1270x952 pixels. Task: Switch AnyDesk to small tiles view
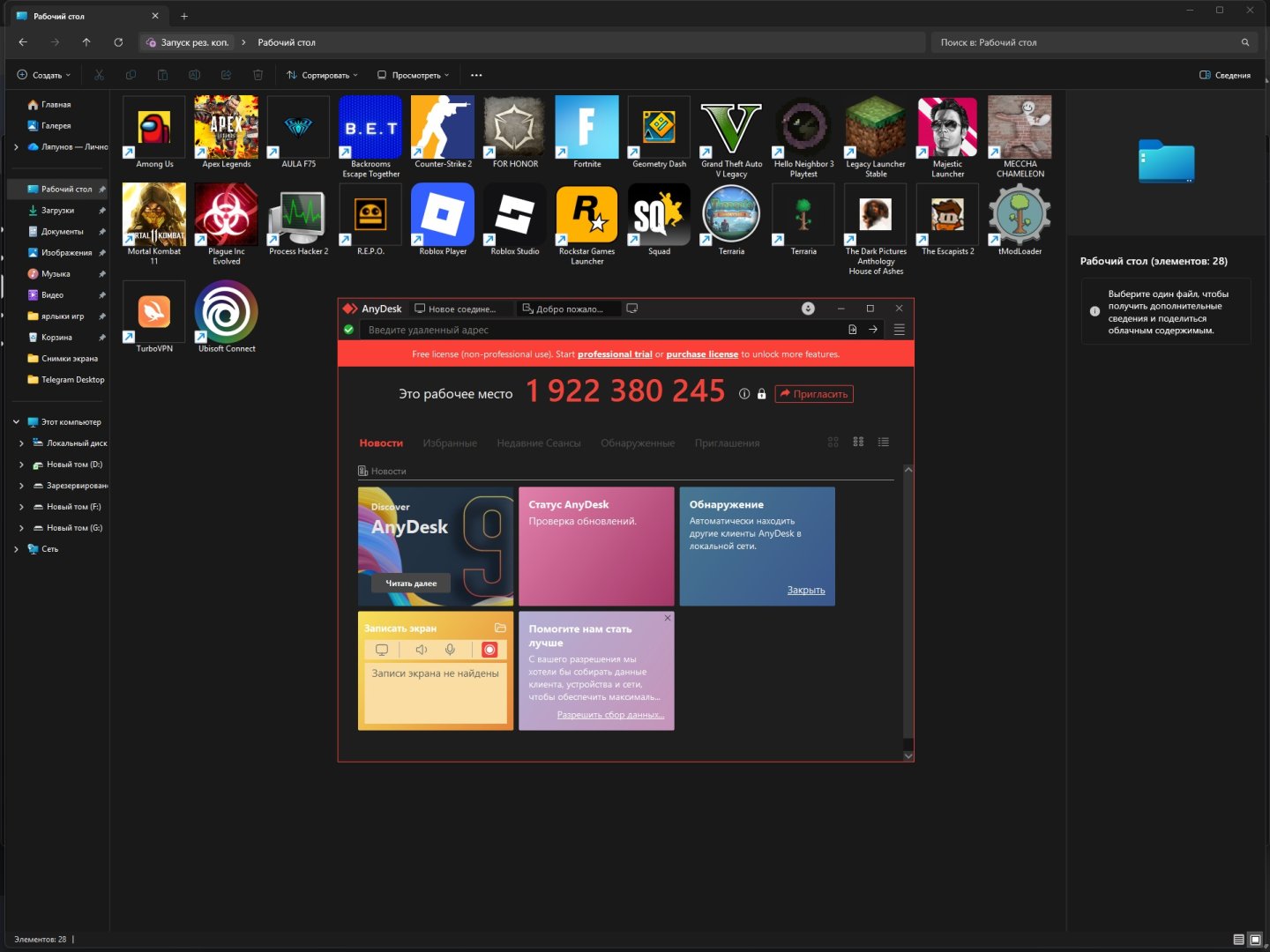(x=858, y=442)
